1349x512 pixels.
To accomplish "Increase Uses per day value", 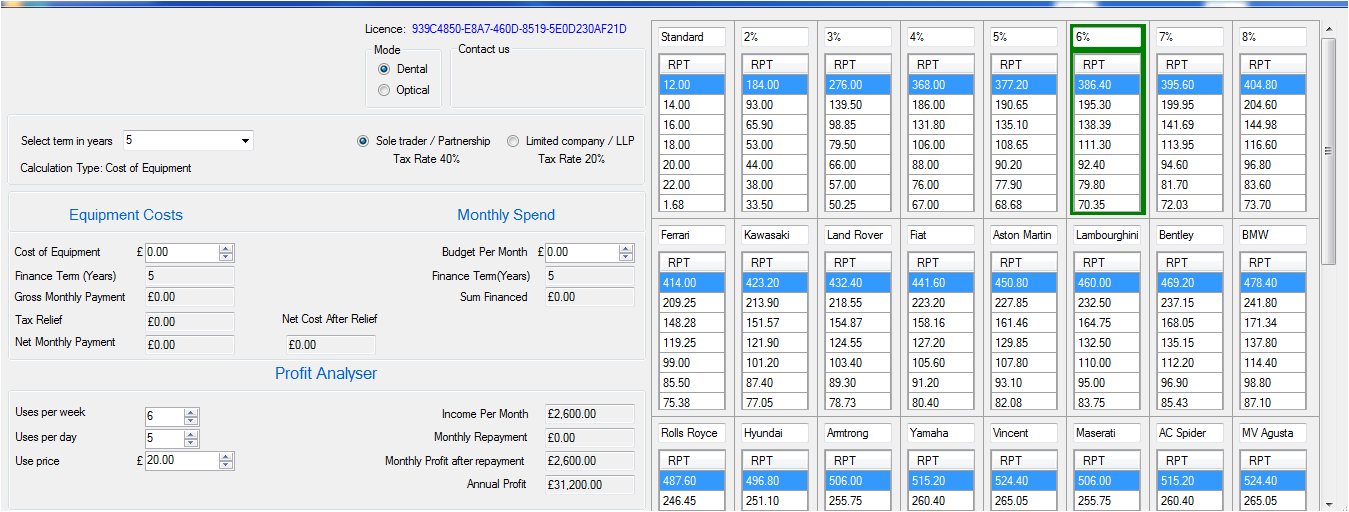I will [x=191, y=434].
